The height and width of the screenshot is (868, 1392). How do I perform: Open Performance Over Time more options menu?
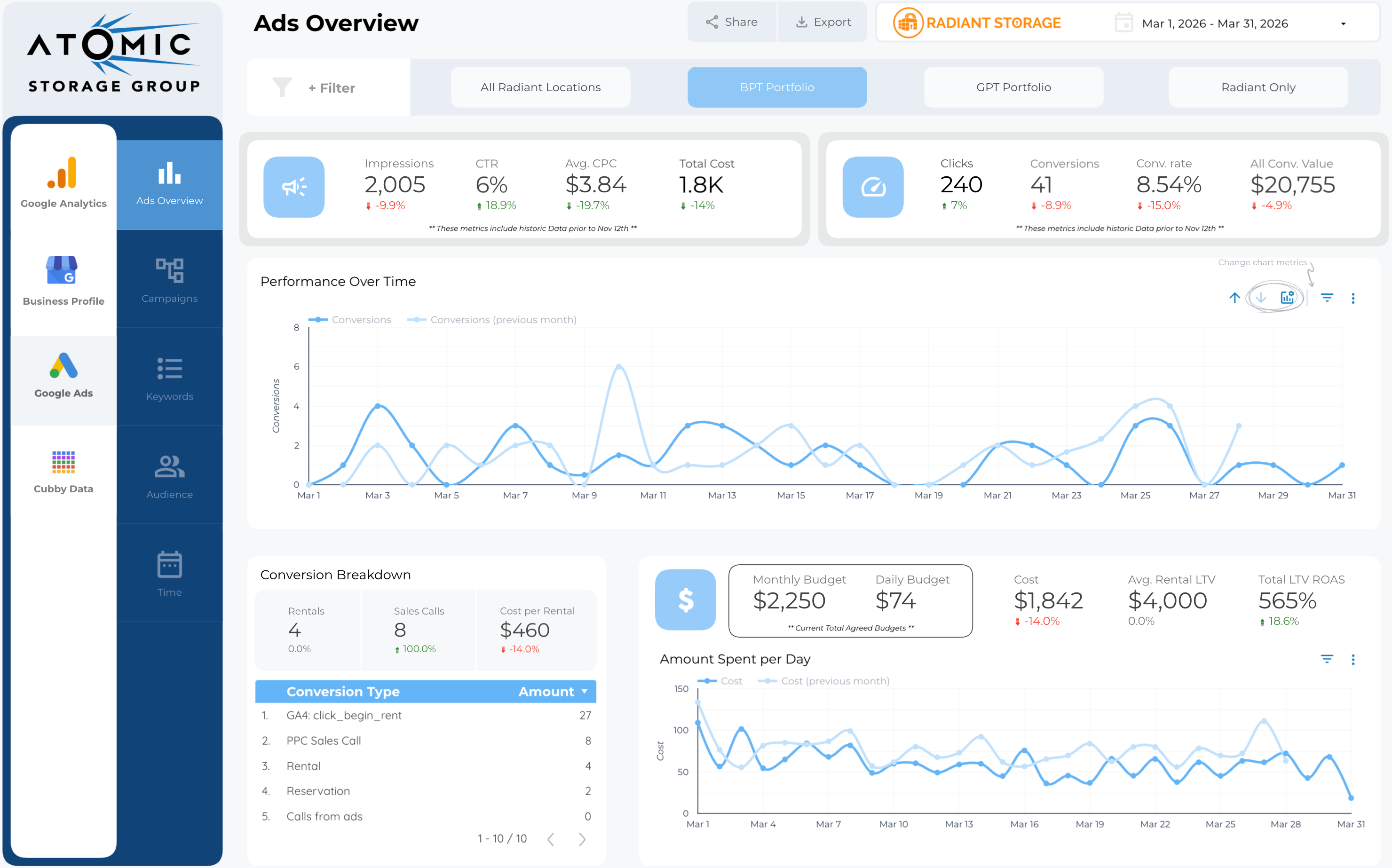[x=1353, y=298]
